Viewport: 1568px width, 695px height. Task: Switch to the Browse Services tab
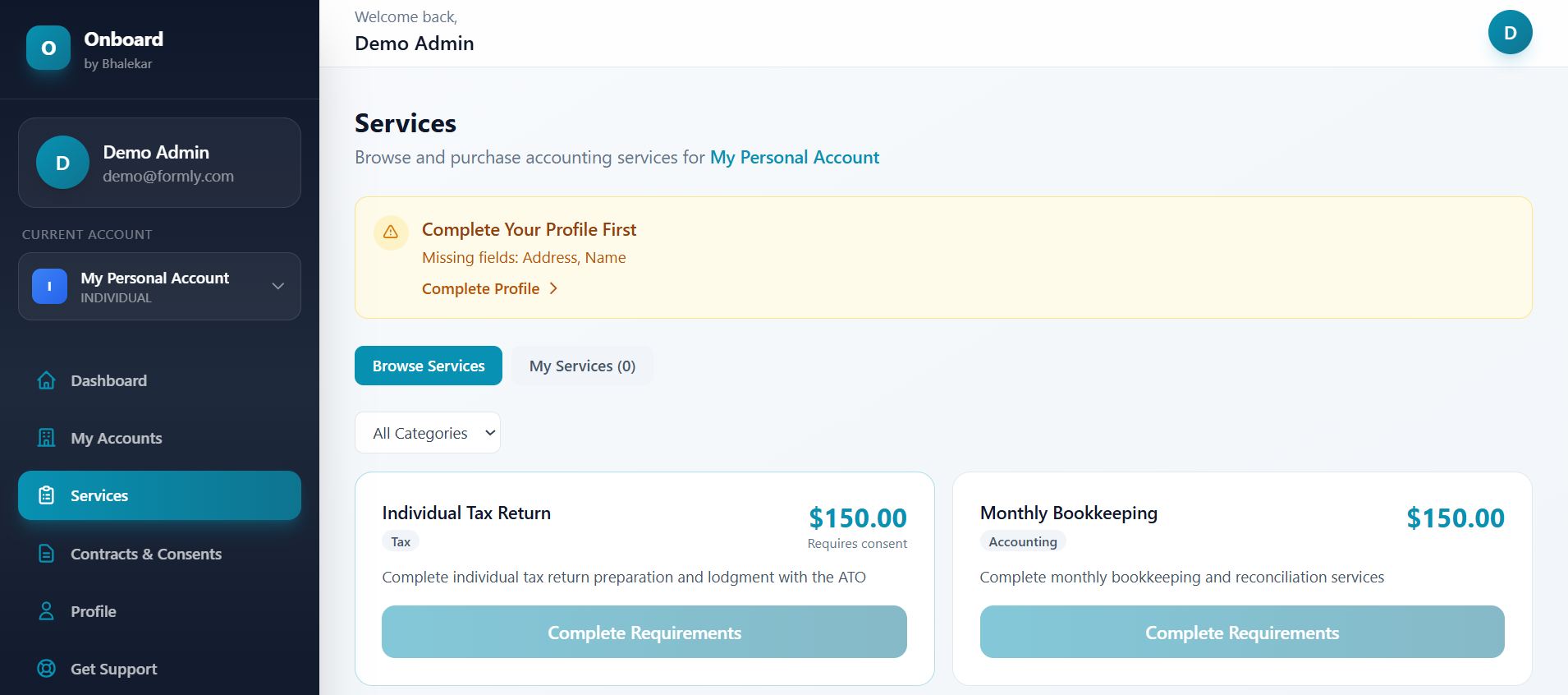pos(429,366)
